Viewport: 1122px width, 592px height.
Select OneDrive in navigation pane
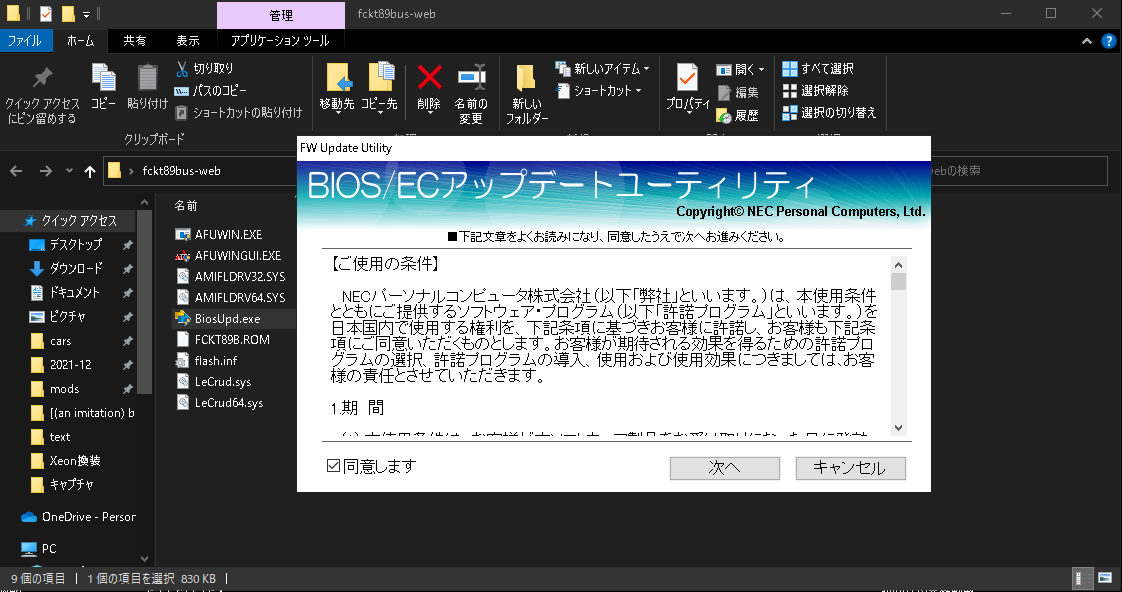(x=79, y=517)
